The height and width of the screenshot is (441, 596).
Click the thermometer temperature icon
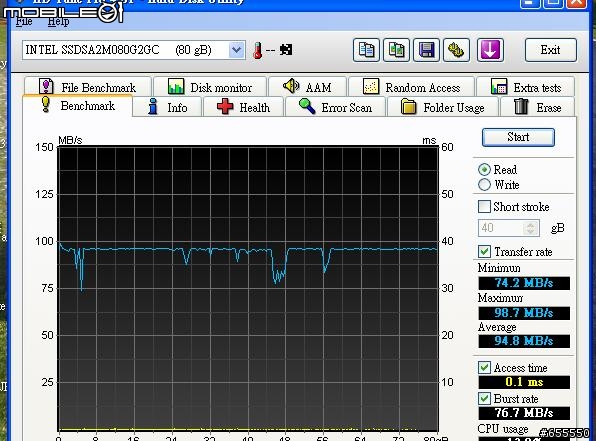coord(258,50)
